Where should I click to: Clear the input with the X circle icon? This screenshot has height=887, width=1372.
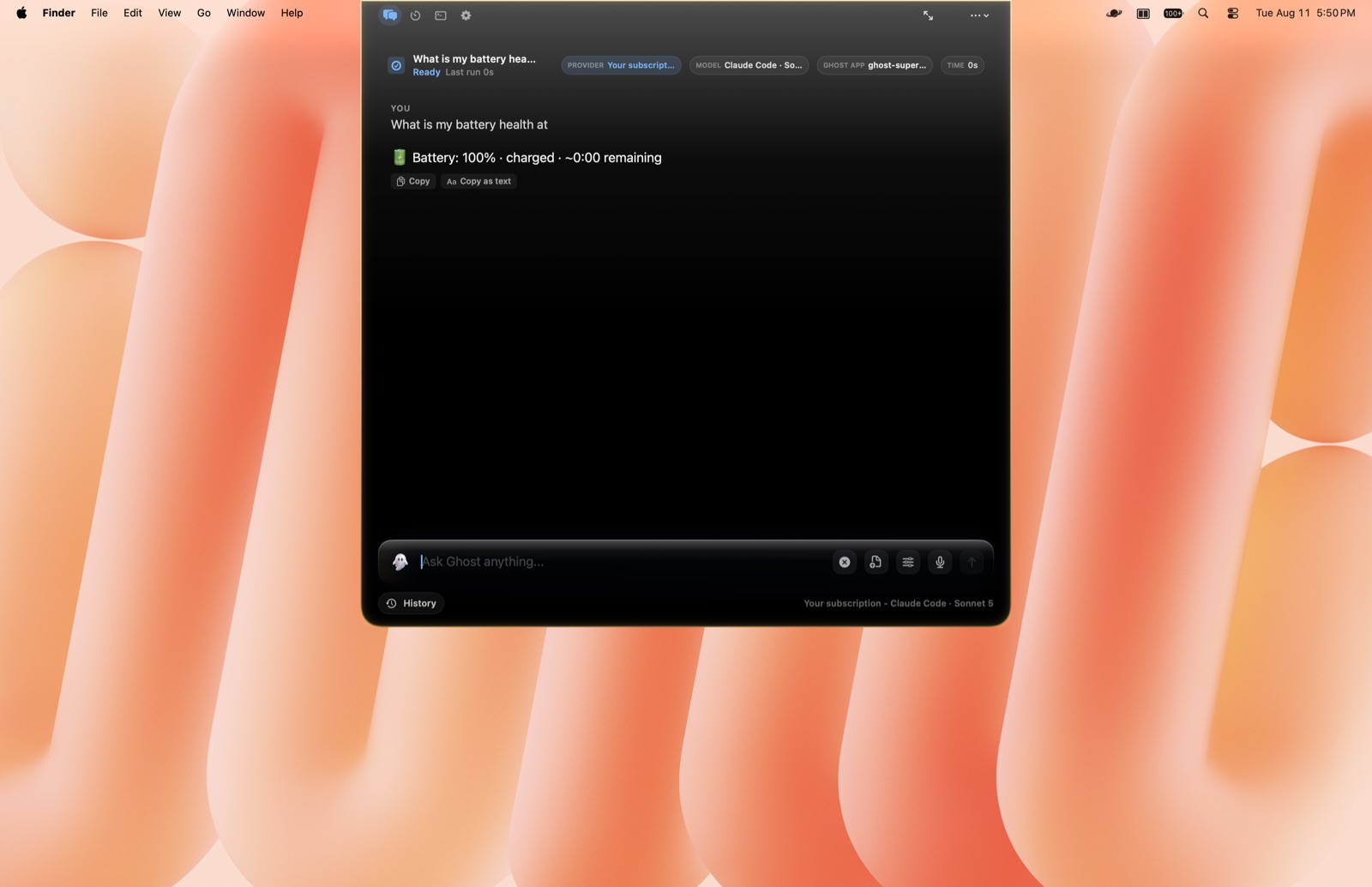click(845, 562)
